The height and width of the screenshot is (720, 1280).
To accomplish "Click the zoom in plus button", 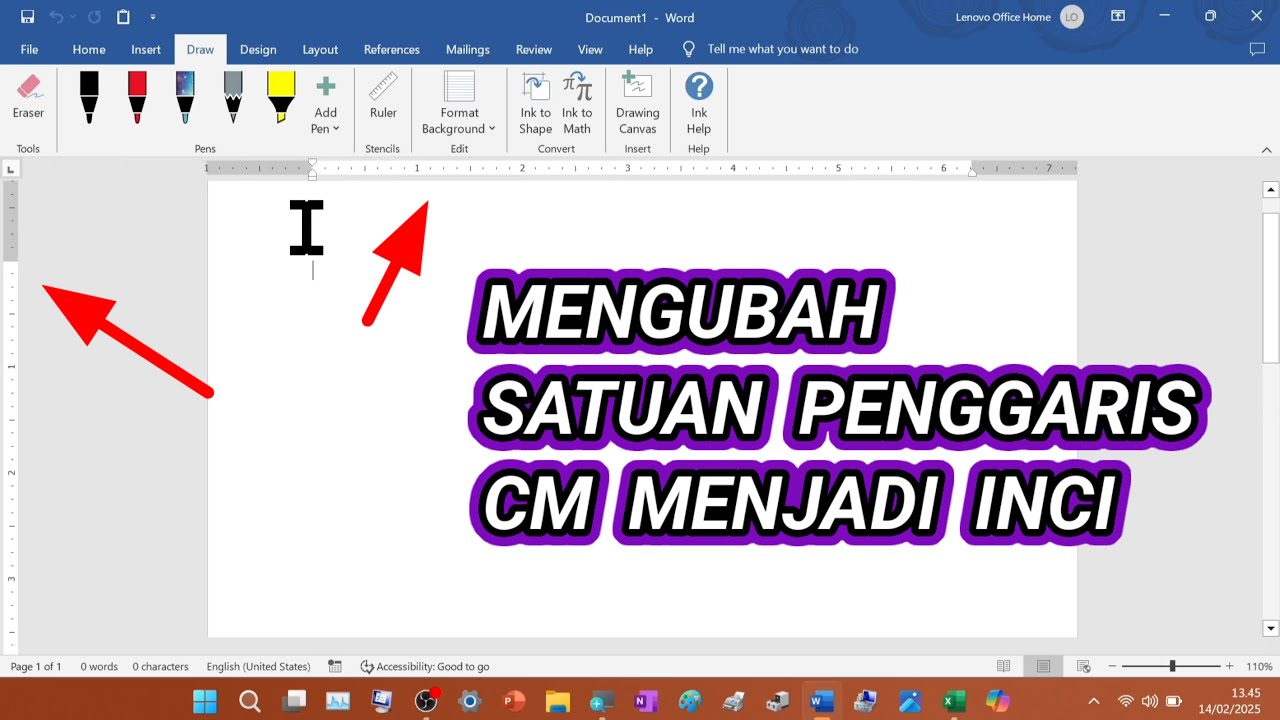I will [1229, 666].
